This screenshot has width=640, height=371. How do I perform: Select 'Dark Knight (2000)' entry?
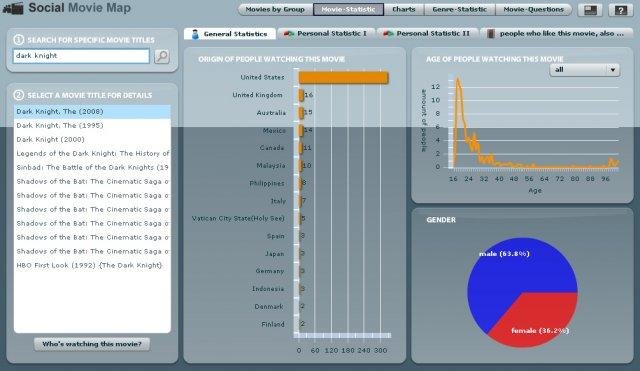(92, 140)
